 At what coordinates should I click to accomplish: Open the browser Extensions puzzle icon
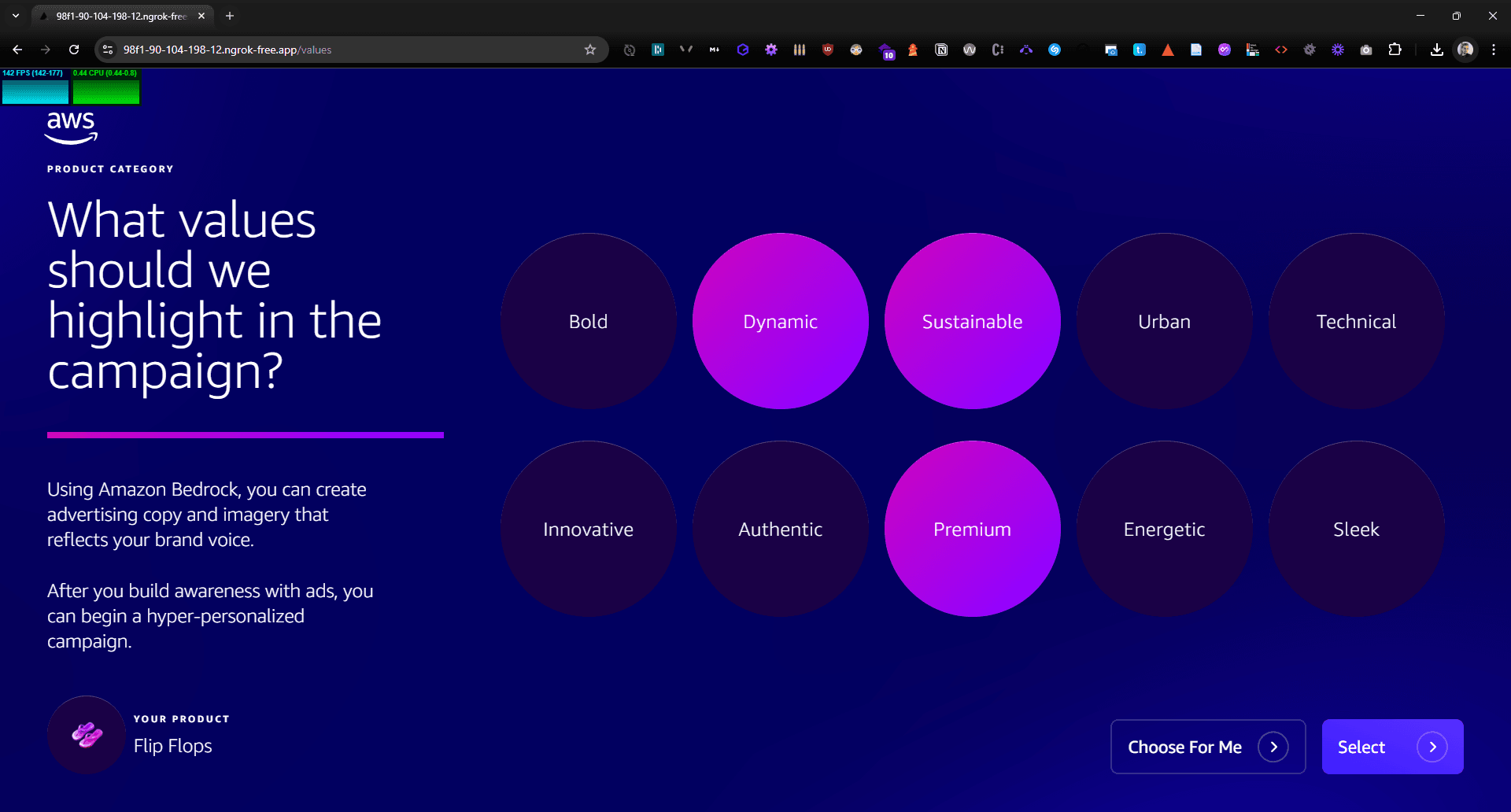1395,50
